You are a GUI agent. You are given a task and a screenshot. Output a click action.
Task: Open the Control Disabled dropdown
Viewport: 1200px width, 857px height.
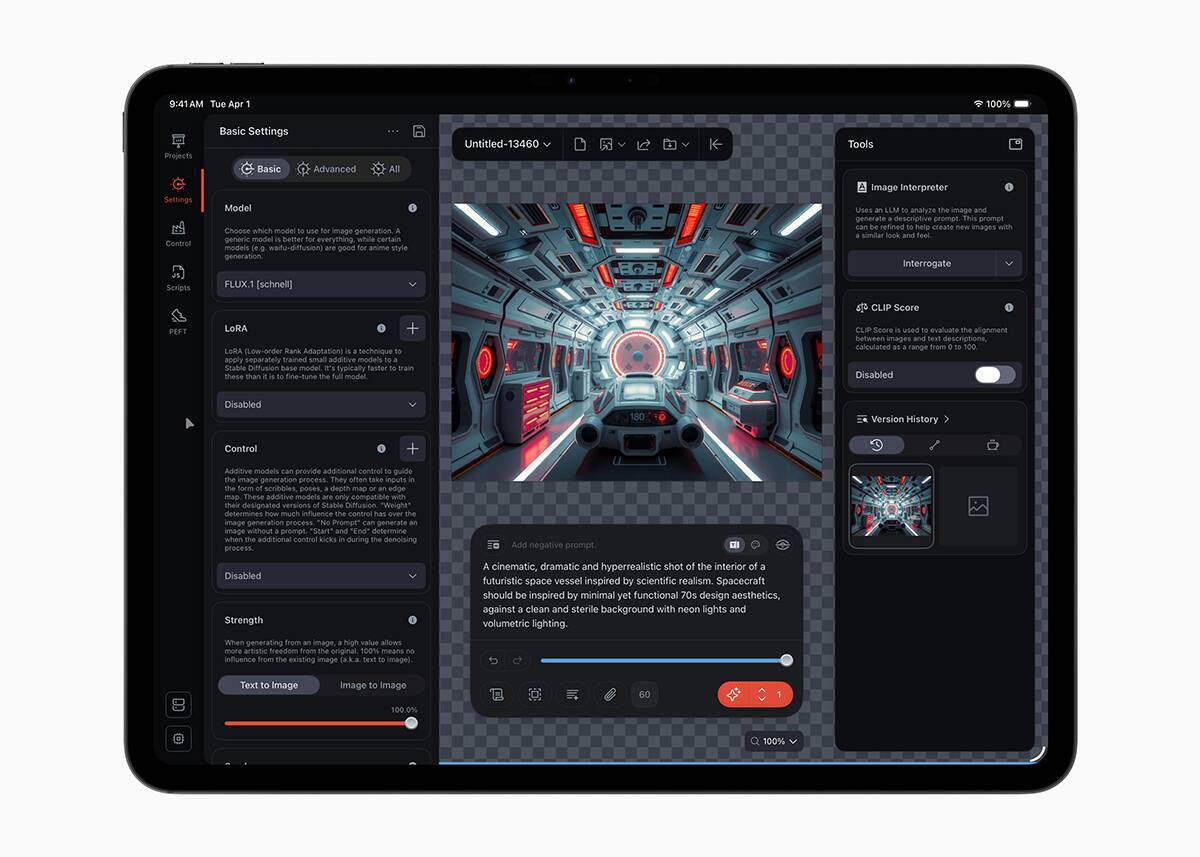[321, 576]
